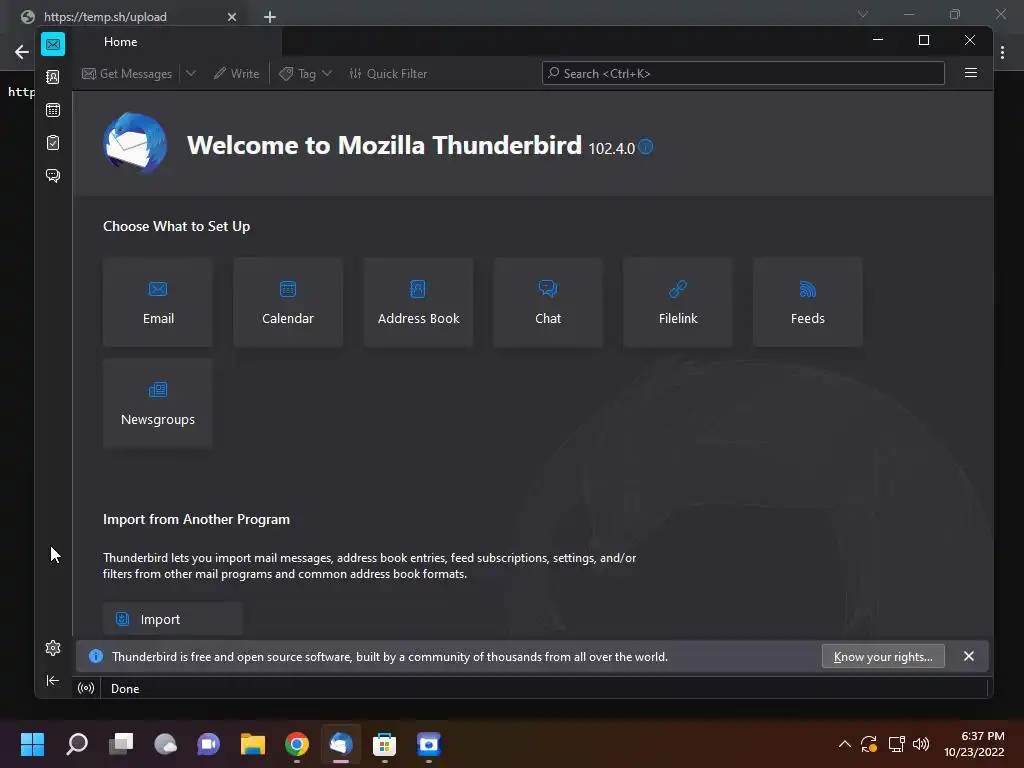
Task: Open the Tag dropdown
Action: [306, 74]
